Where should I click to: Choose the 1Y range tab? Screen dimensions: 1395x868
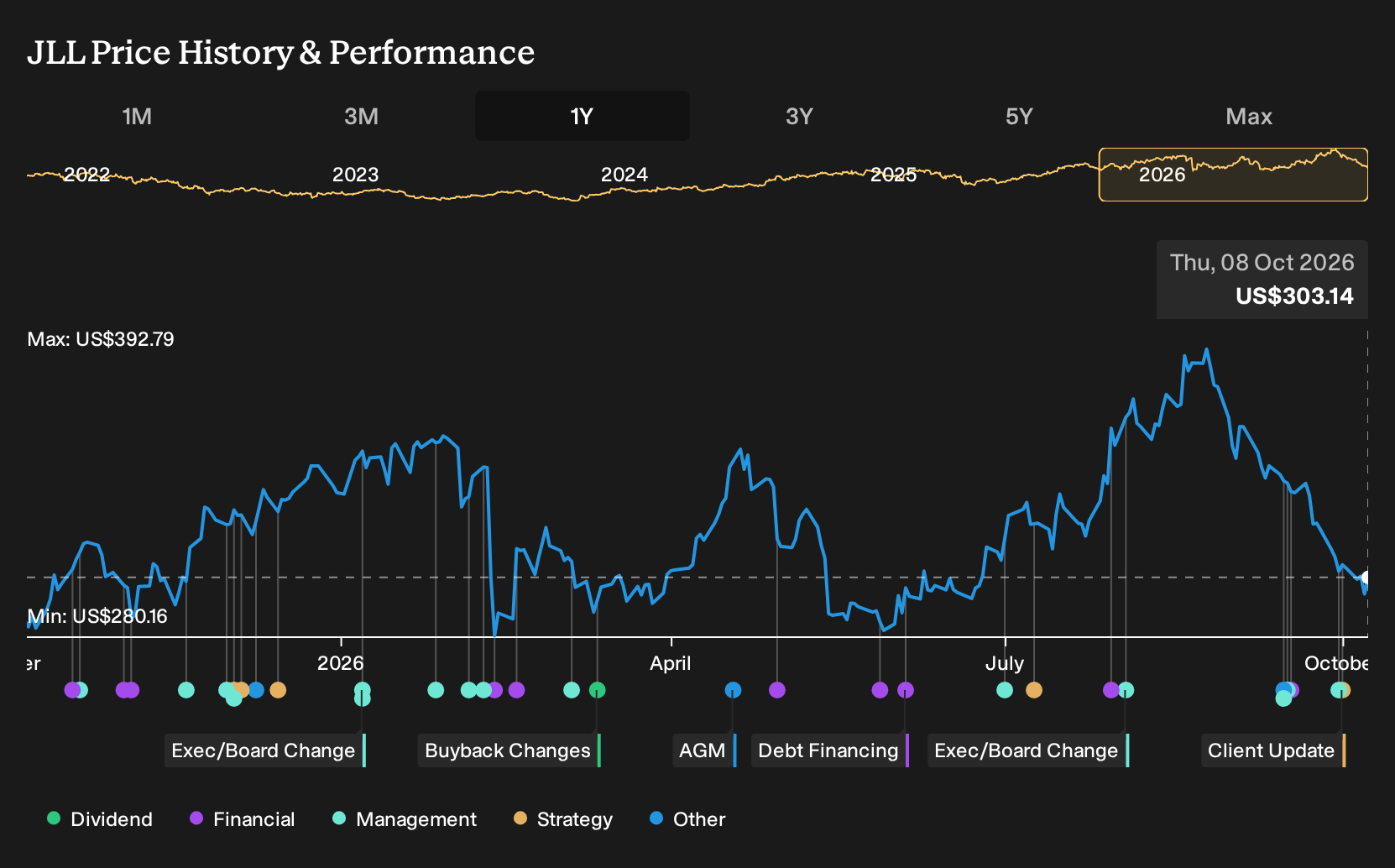(582, 116)
